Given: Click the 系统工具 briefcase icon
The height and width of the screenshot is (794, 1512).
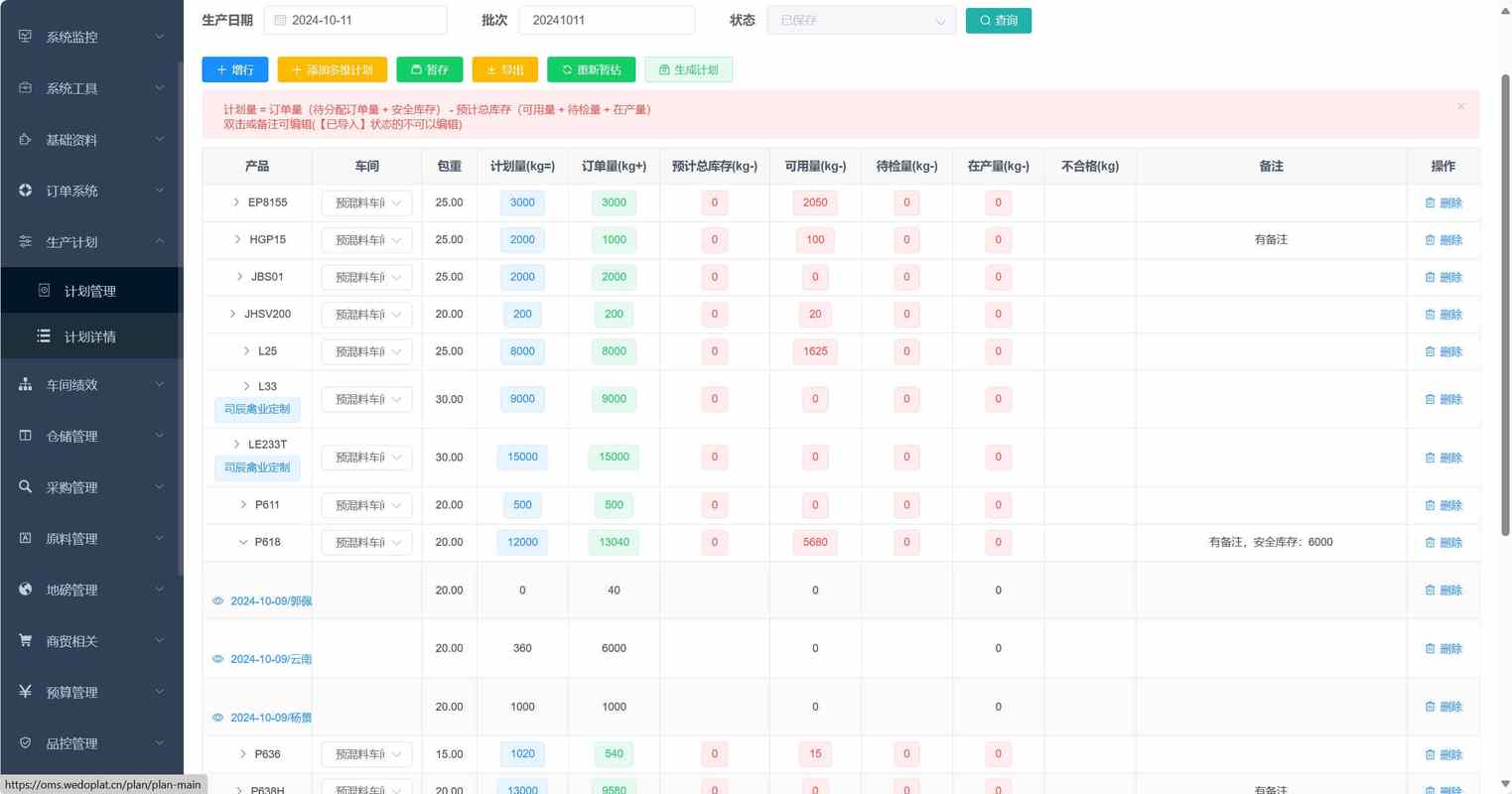Looking at the screenshot, I should [25, 87].
